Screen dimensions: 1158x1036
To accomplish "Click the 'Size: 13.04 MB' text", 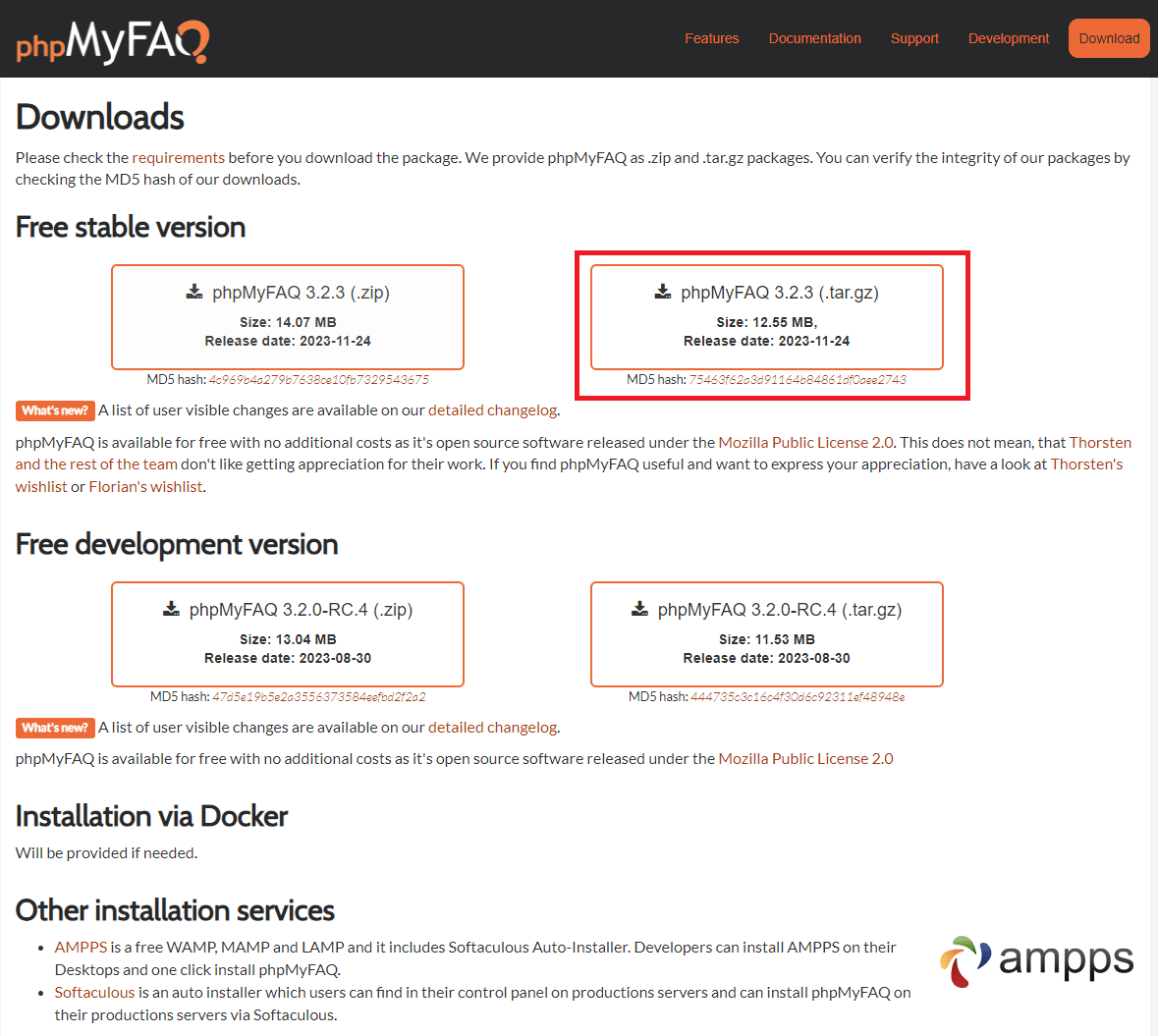I will point(288,640).
